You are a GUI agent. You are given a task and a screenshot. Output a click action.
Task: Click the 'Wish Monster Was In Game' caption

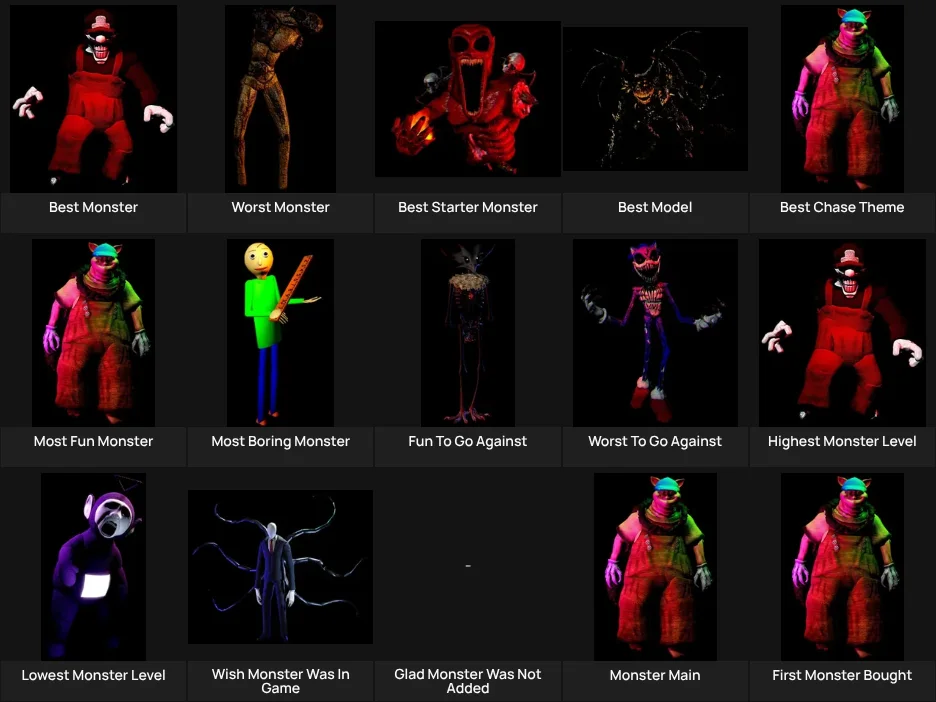(280, 681)
